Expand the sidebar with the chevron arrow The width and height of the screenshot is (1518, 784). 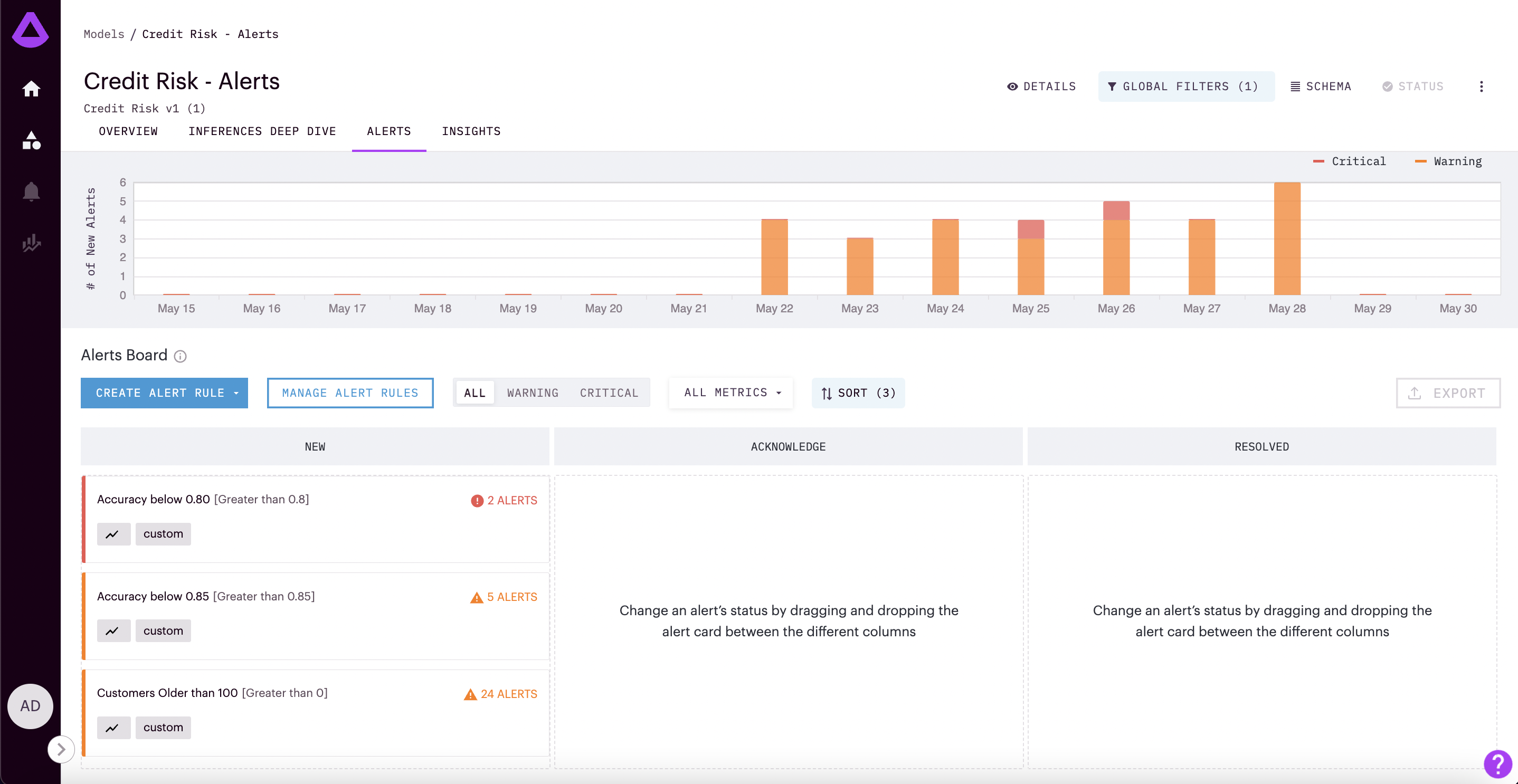coord(61,749)
